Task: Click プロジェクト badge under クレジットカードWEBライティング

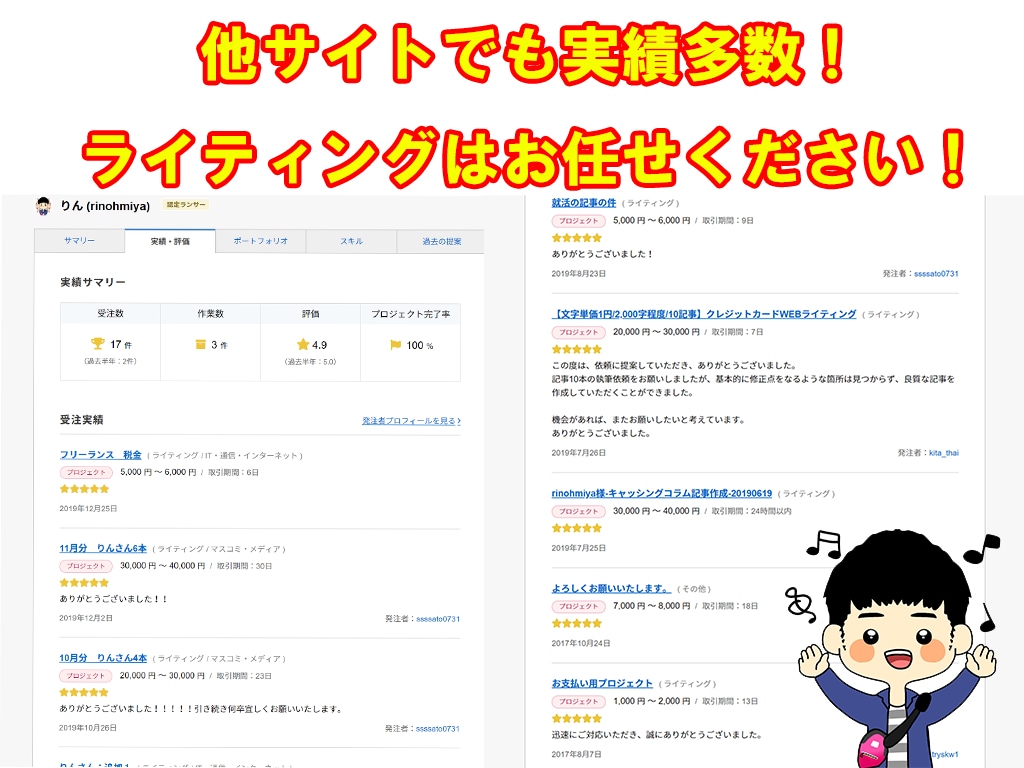Action: tap(579, 332)
